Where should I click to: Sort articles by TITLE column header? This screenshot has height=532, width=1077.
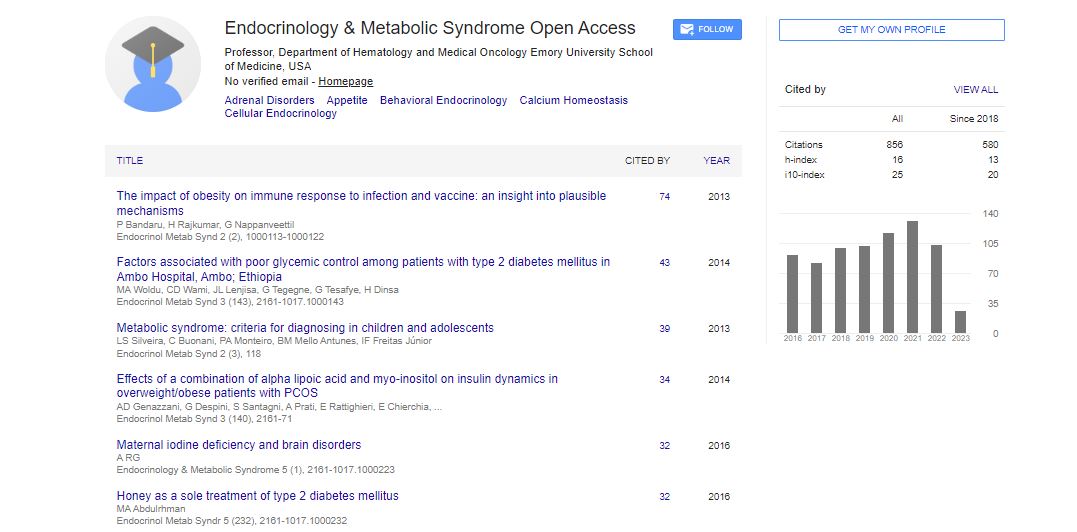coord(130,160)
